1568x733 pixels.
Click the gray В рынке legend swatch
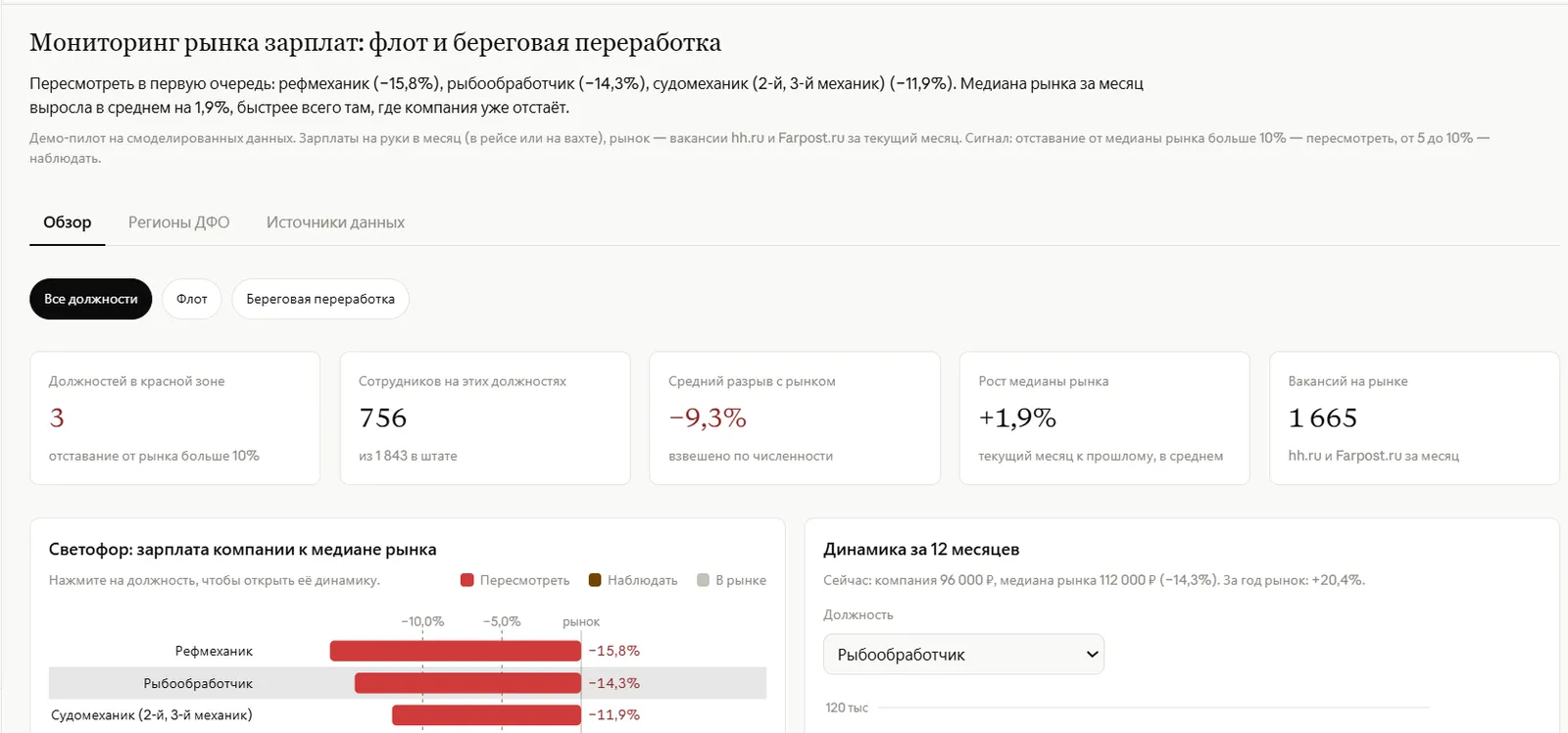(703, 580)
